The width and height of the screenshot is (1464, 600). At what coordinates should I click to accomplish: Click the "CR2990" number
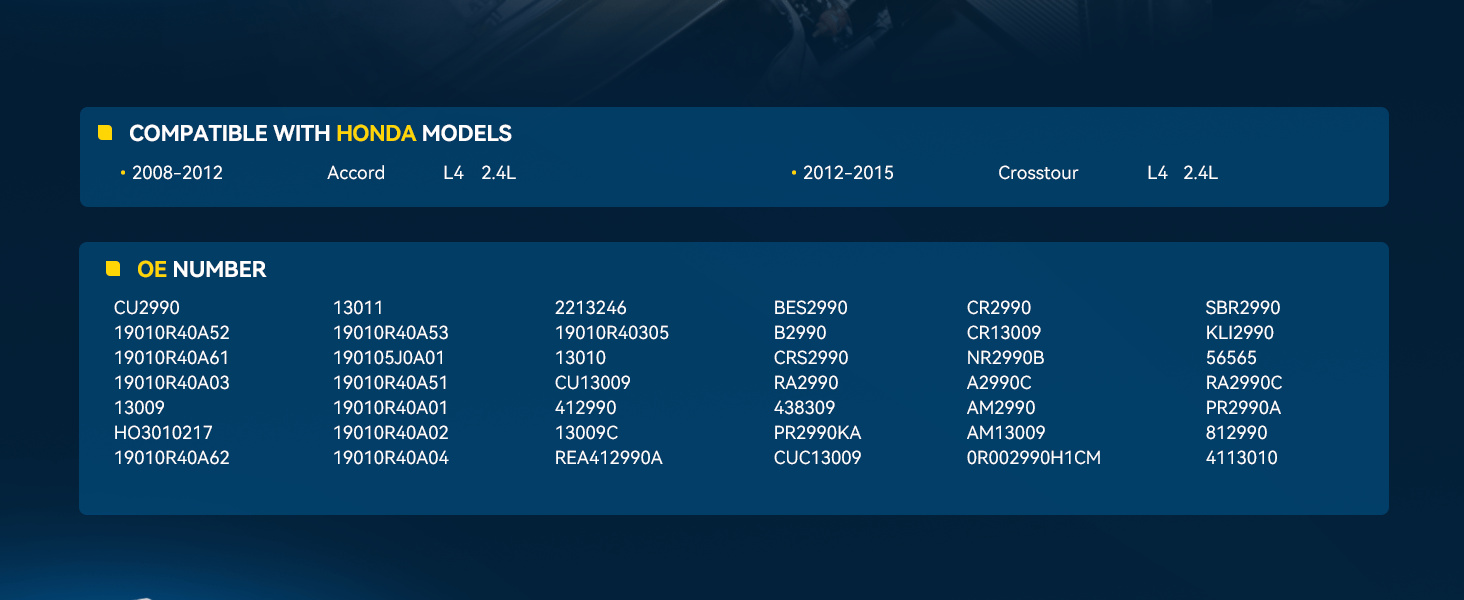pyautogui.click(x=999, y=308)
